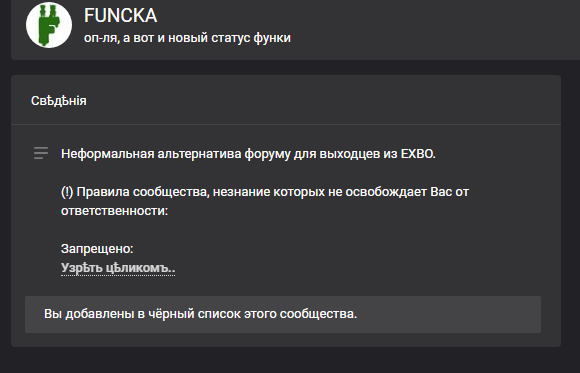This screenshot has height=373, width=580.
Task: Click the word Вас in rules paragraph
Action: point(439,192)
